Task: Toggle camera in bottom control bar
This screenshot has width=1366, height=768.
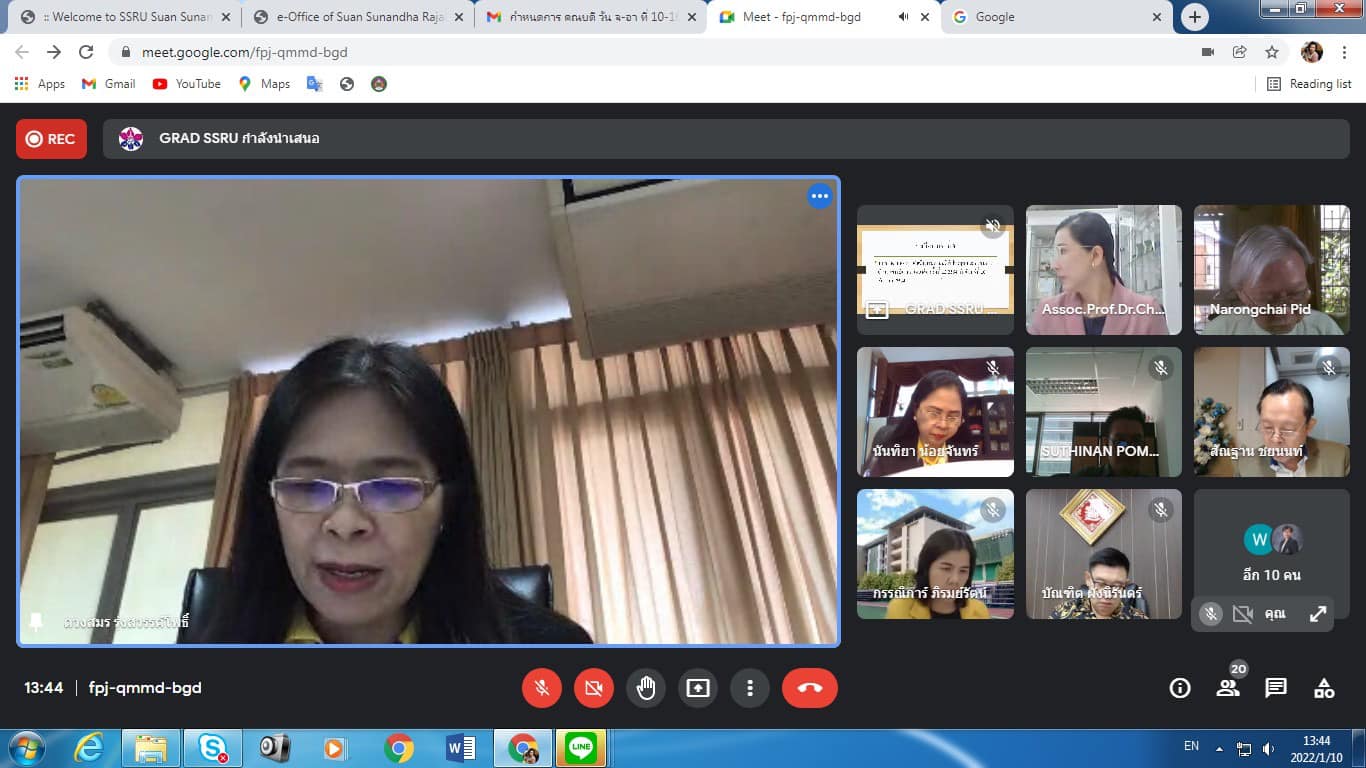Action: tap(594, 688)
